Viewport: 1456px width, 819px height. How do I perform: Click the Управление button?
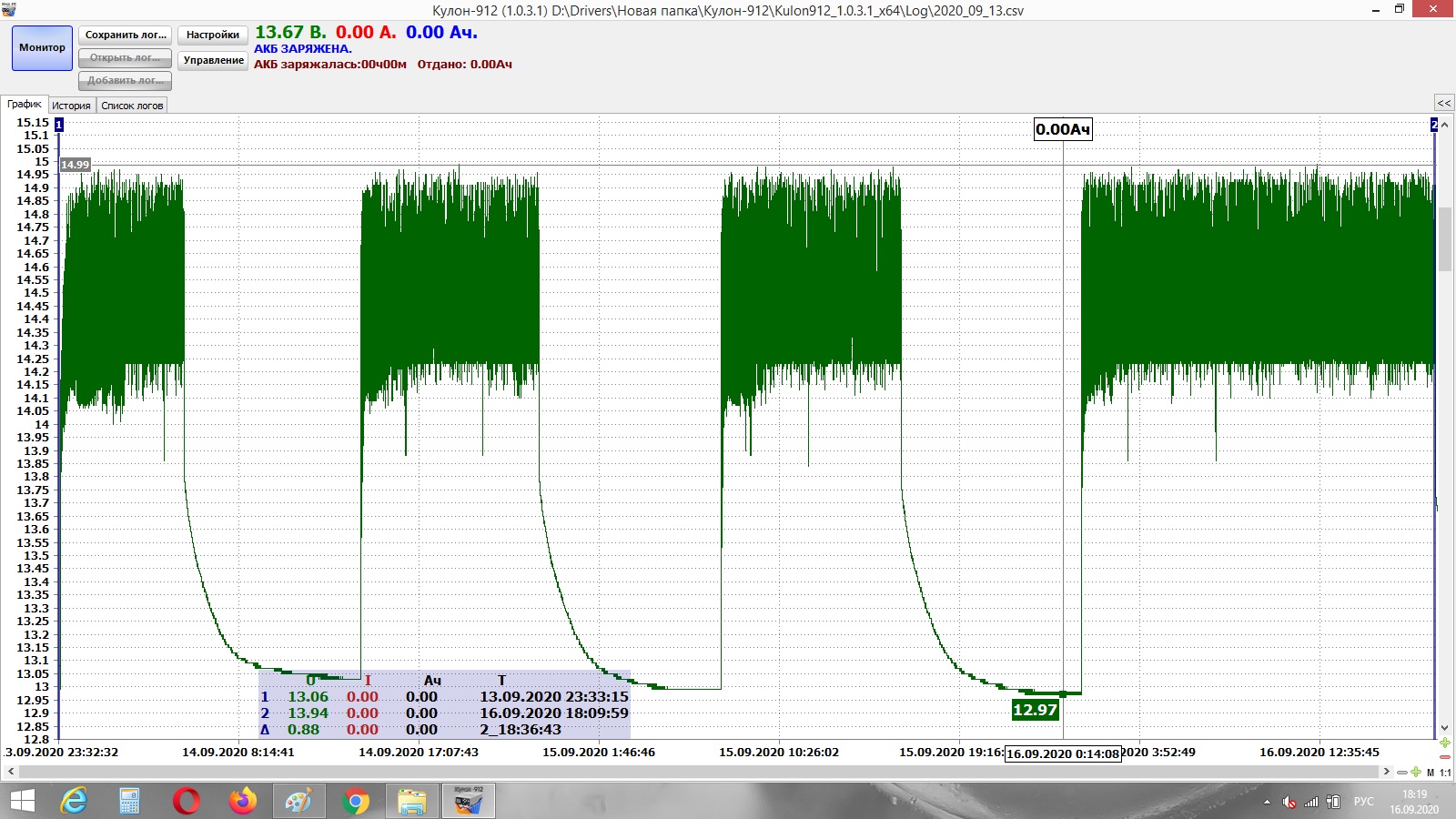pyautogui.click(x=213, y=60)
